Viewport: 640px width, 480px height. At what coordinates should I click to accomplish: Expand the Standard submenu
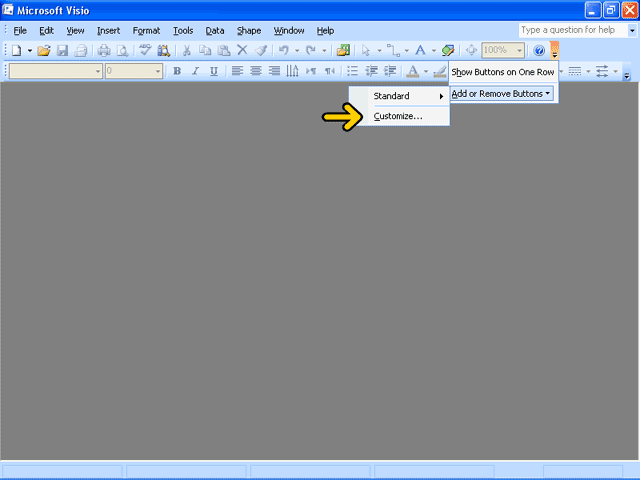[x=406, y=96]
